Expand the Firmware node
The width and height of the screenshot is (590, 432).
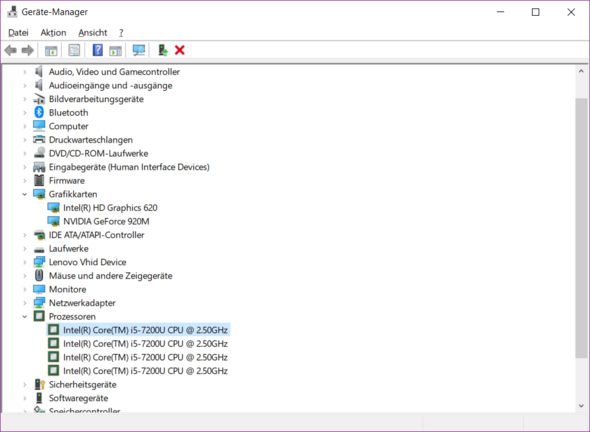pyautogui.click(x=24, y=181)
